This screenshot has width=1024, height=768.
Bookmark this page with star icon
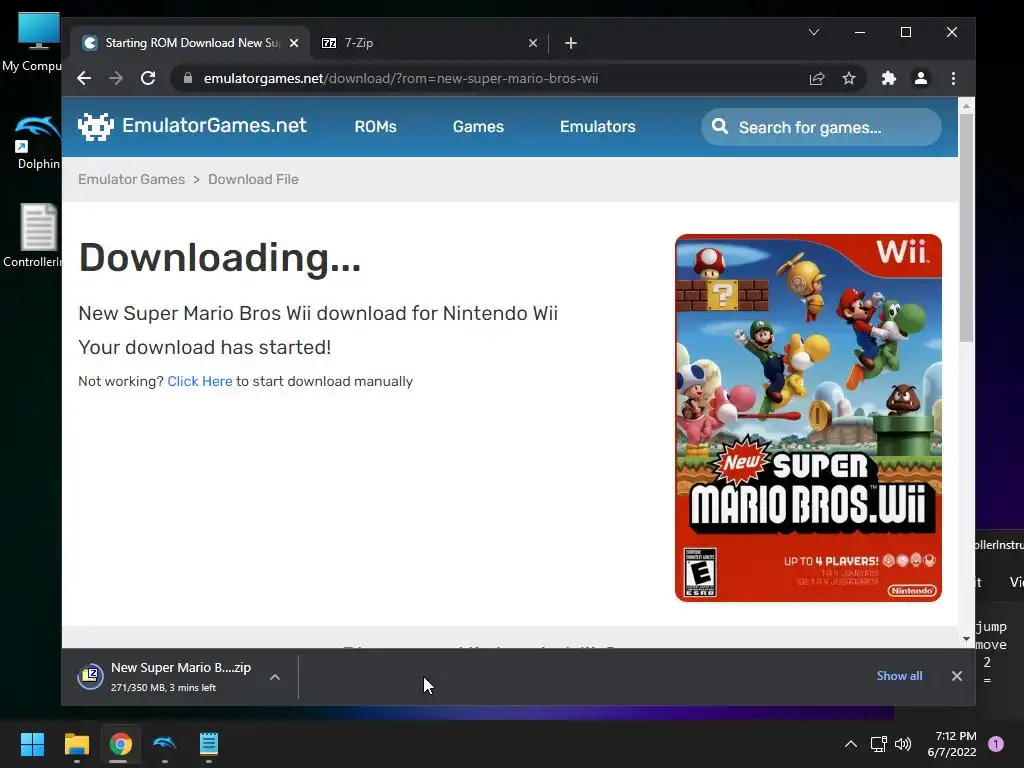pos(848,78)
